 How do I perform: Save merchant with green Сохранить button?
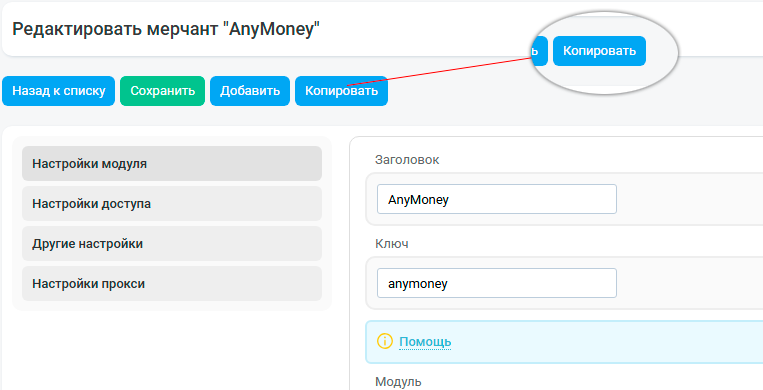point(163,91)
